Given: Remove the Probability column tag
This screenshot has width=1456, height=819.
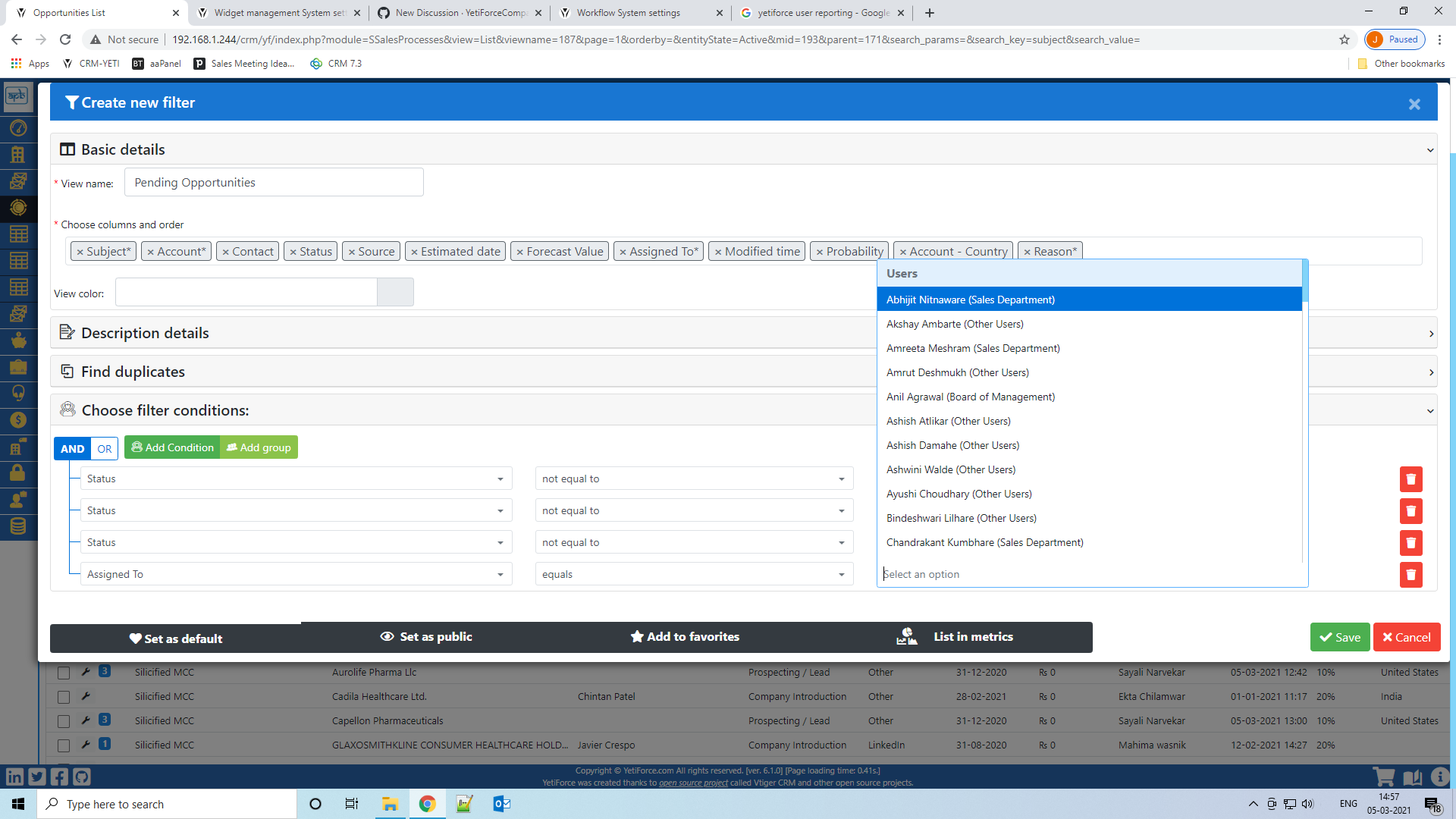Looking at the screenshot, I should 820,252.
